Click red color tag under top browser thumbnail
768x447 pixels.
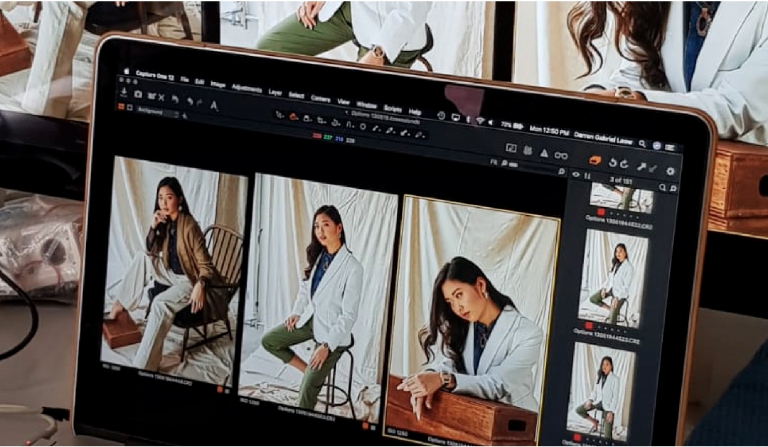pyautogui.click(x=601, y=212)
